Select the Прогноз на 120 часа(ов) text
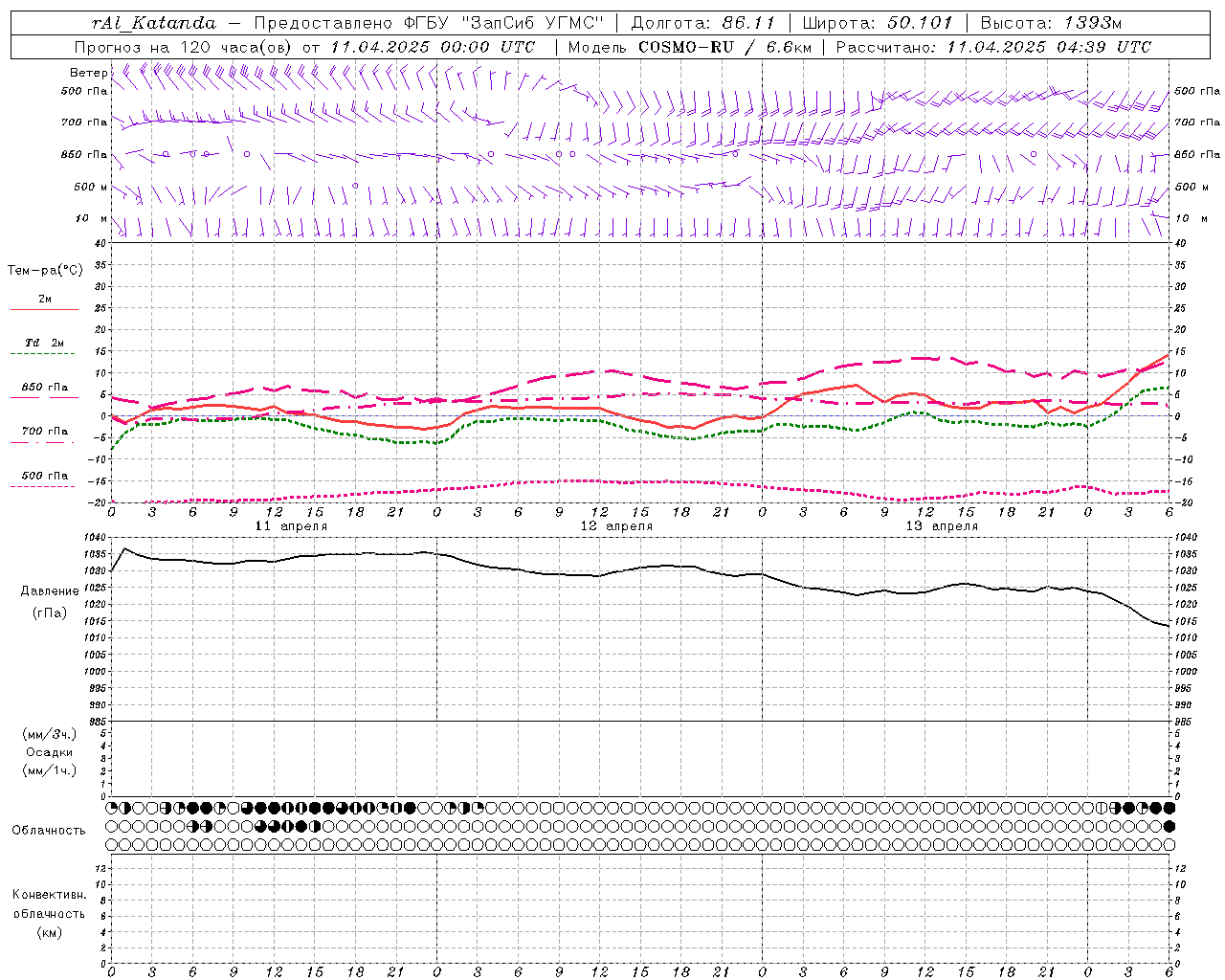Viewport: 1225px width, 980px height. click(x=184, y=47)
